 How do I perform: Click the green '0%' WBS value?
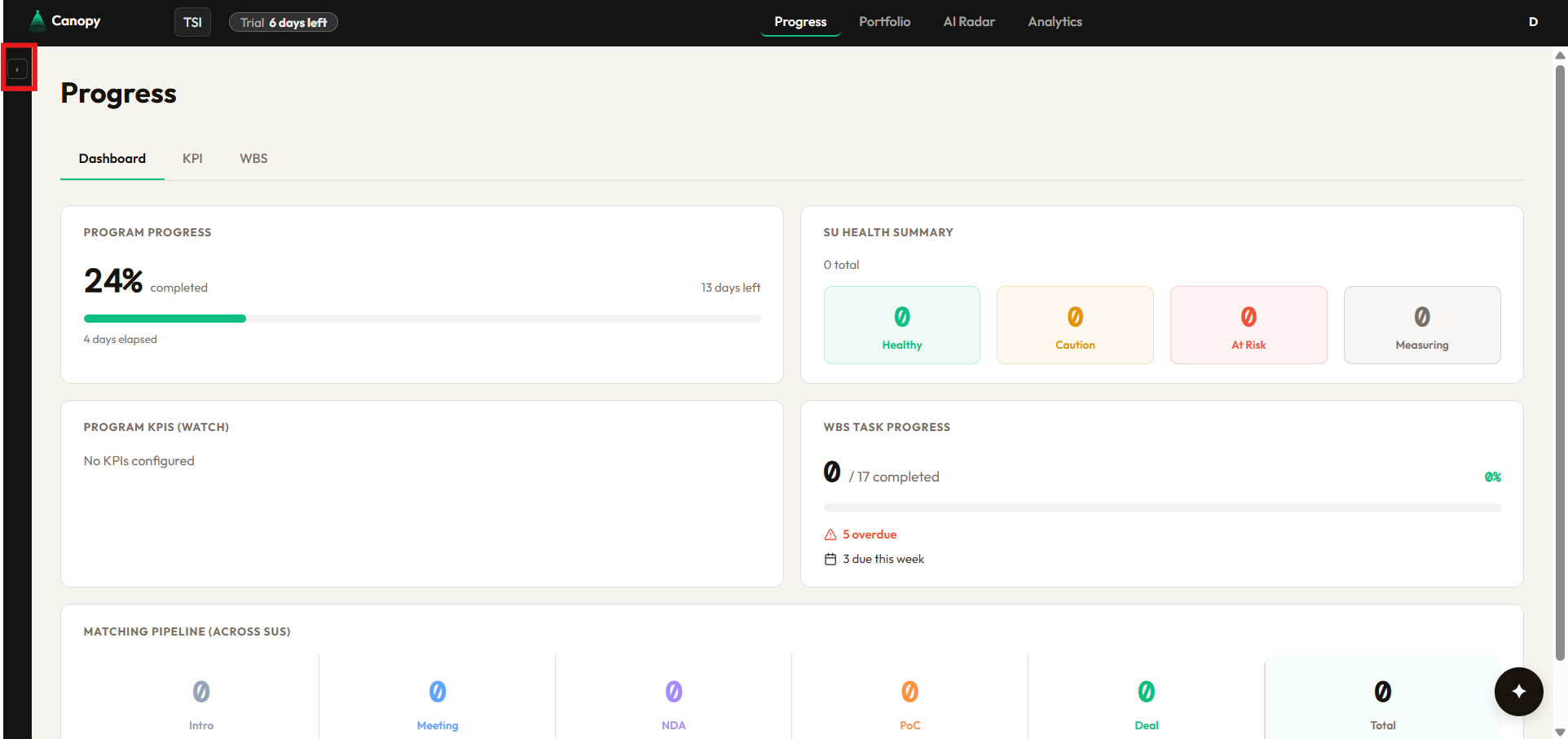point(1492,477)
